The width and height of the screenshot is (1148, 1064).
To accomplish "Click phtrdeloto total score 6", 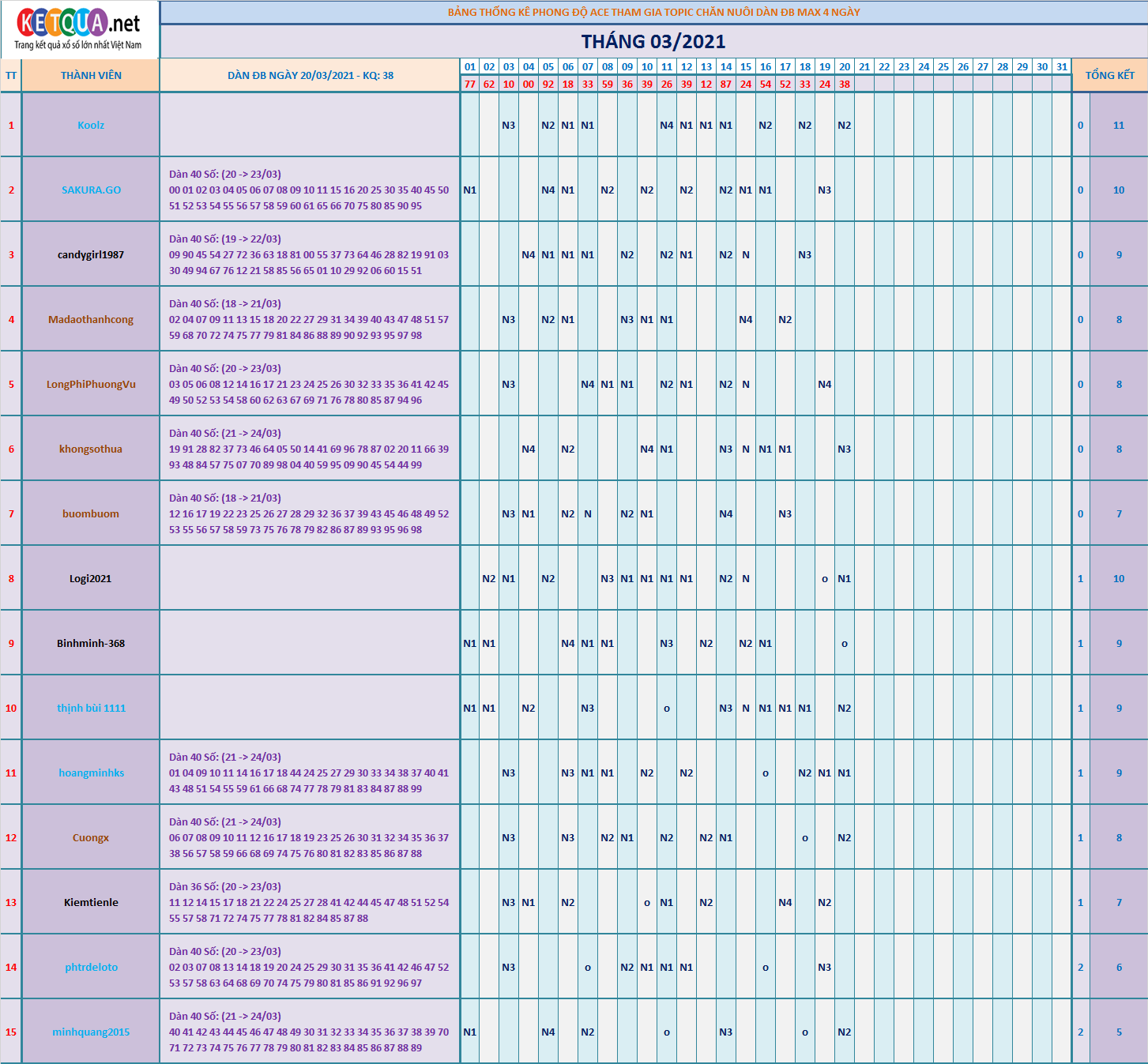I will (x=1119, y=967).
